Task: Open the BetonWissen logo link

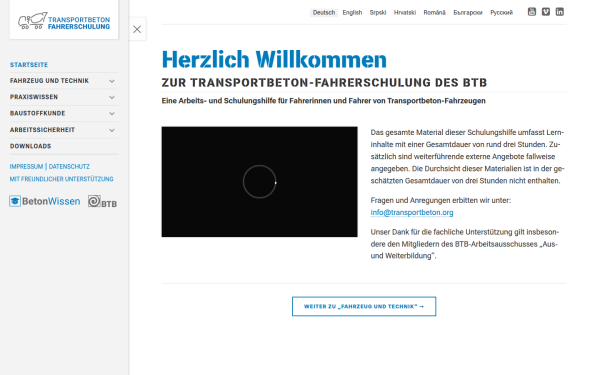Action: (45, 201)
